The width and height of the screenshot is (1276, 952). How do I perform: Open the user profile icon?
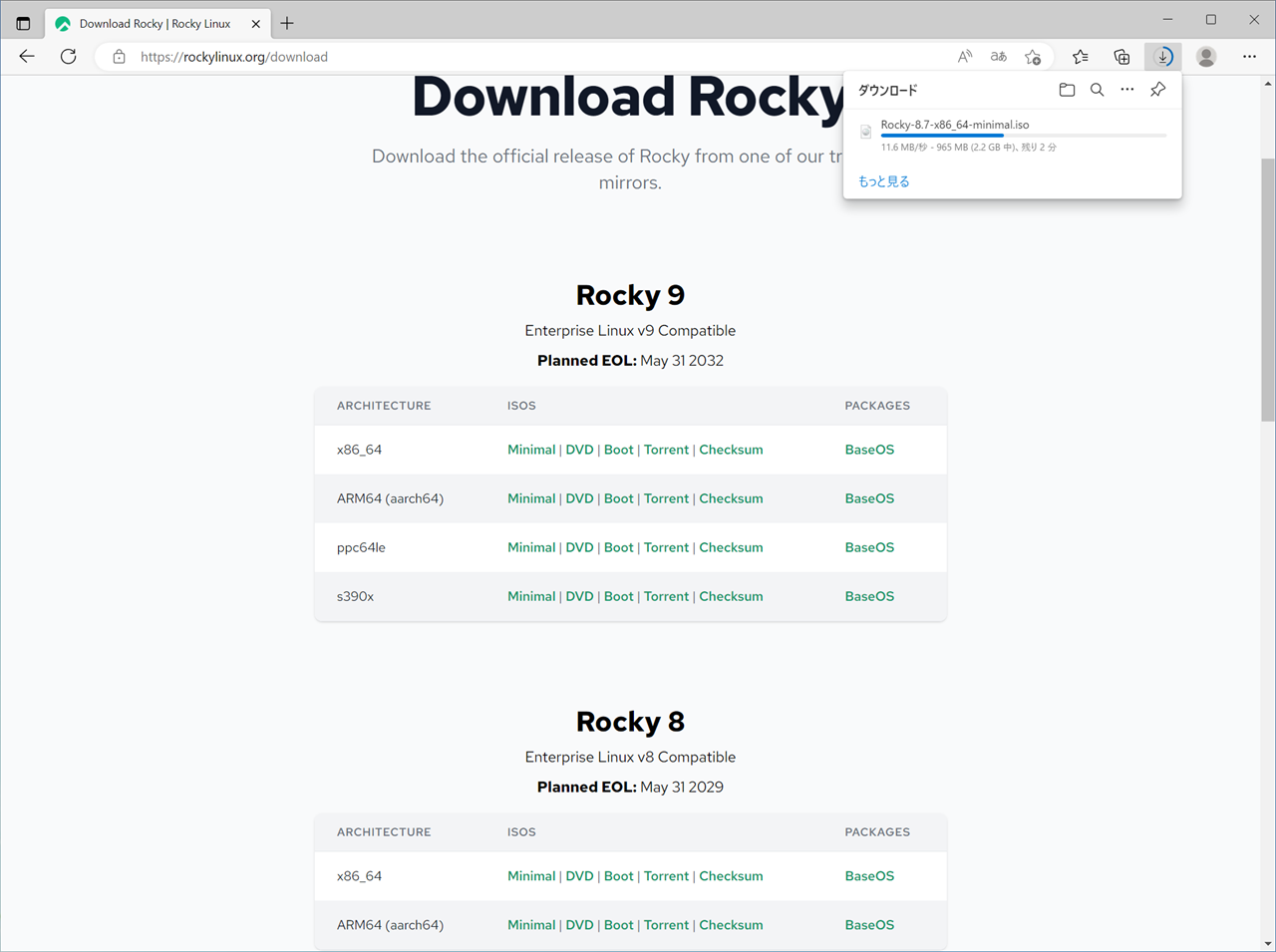tap(1206, 57)
